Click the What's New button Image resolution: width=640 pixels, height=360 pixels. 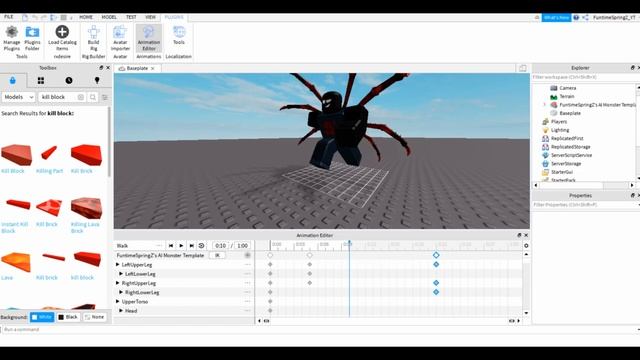pyautogui.click(x=556, y=18)
